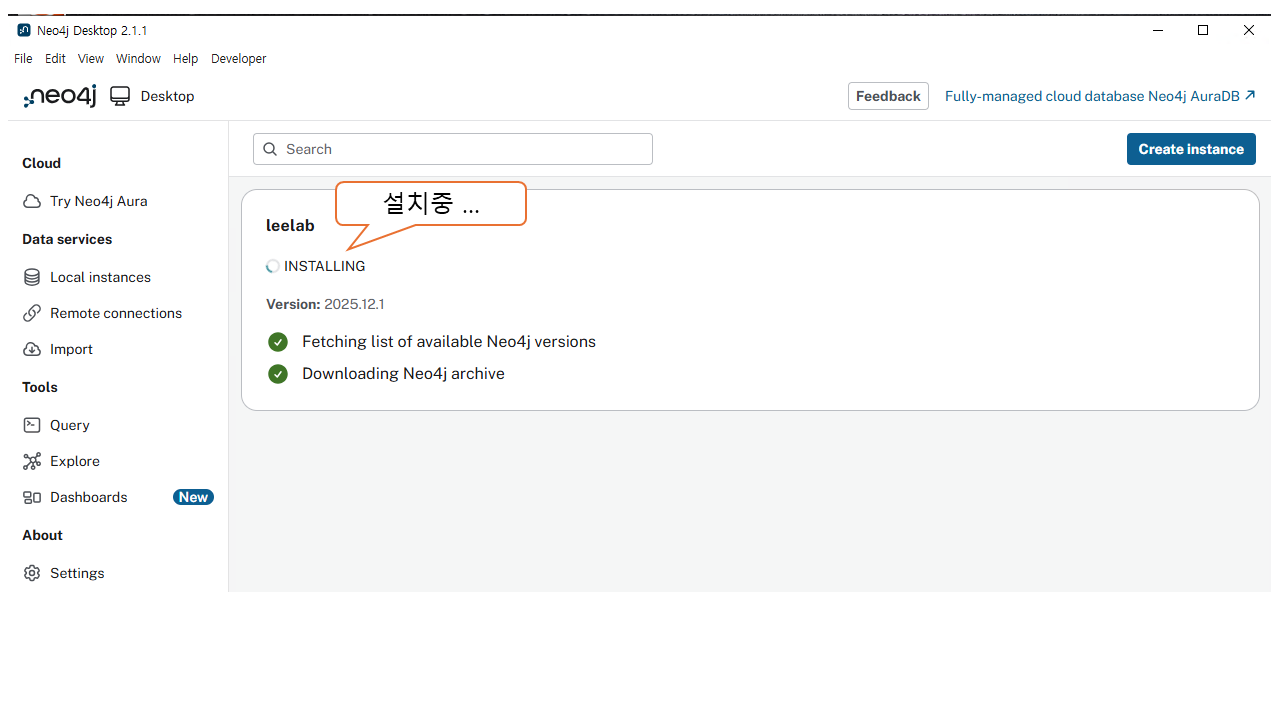Click the Query terminal icon
1280x720 pixels.
click(x=32, y=425)
